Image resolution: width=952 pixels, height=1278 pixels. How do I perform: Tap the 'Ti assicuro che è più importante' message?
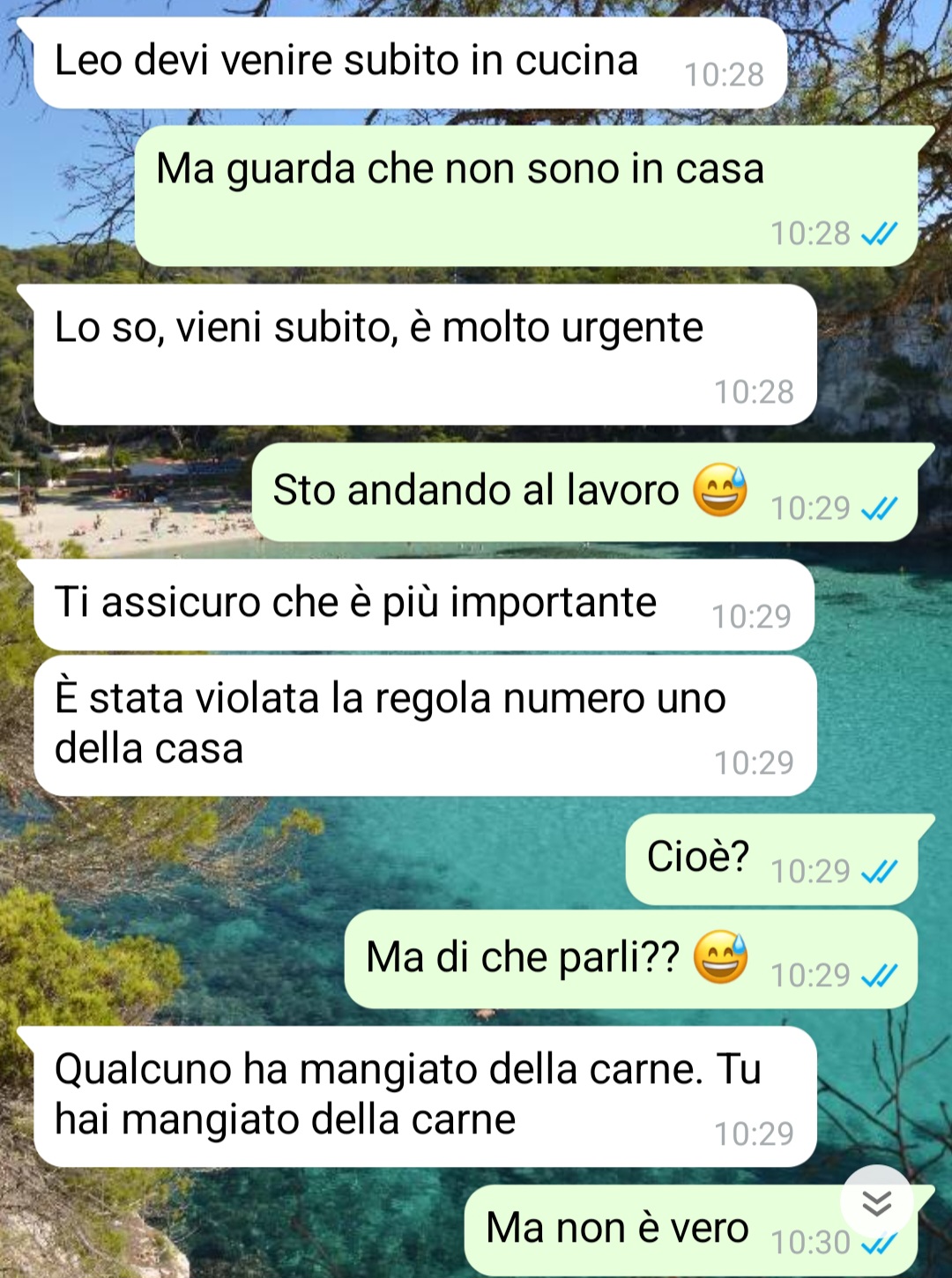[x=424, y=605]
